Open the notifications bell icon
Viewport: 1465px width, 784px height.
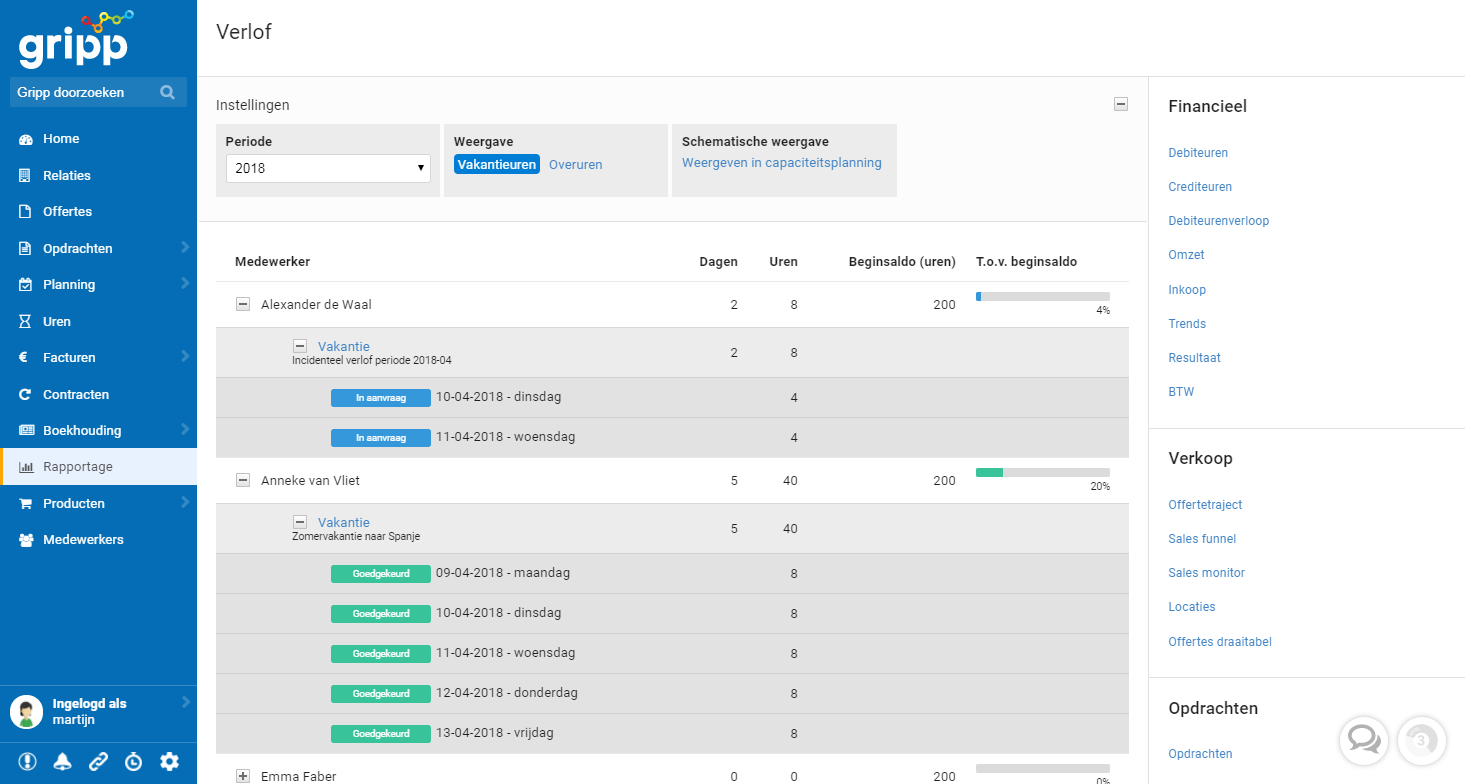[63, 761]
